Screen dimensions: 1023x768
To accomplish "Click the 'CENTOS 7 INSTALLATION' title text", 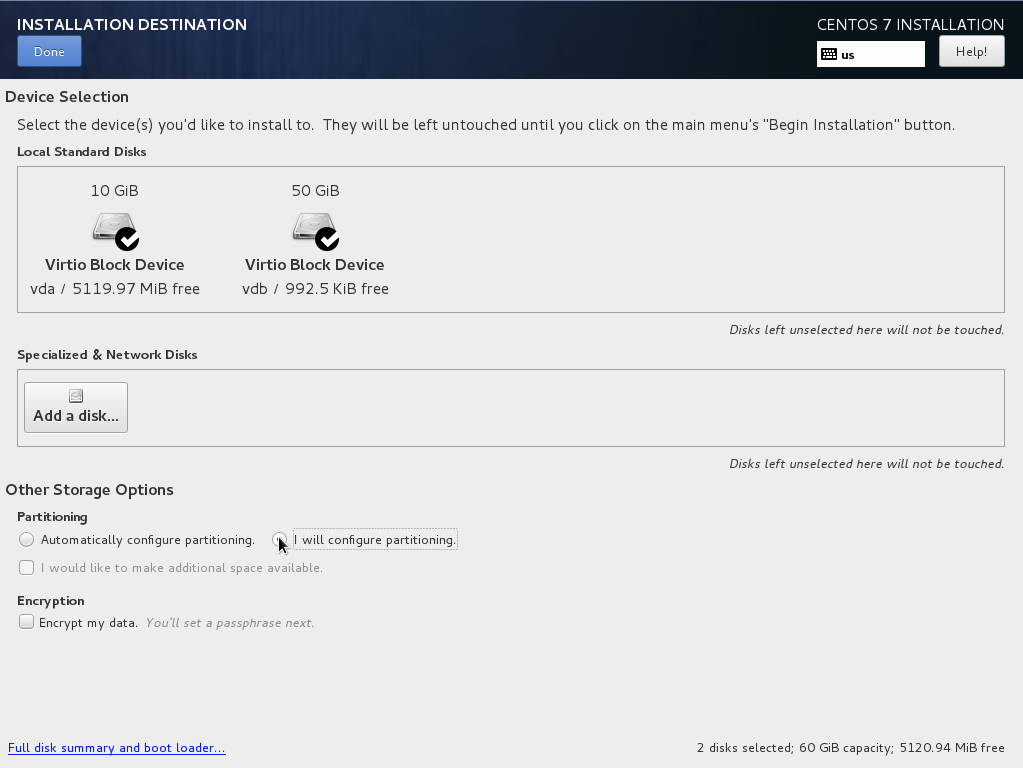I will coord(910,24).
